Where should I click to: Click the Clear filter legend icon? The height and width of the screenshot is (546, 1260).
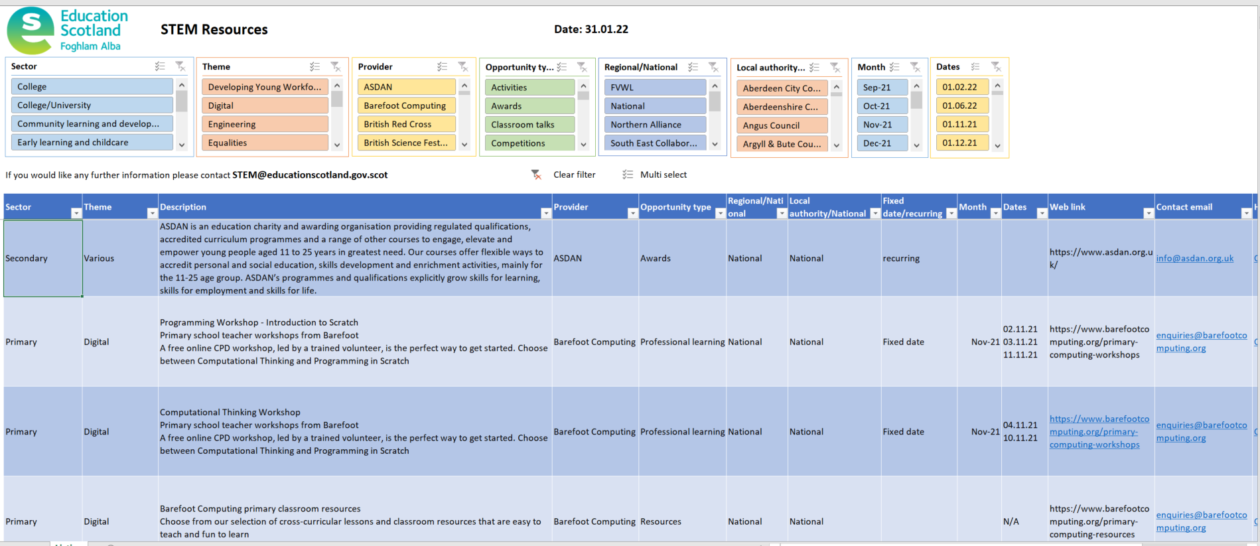pyautogui.click(x=536, y=174)
